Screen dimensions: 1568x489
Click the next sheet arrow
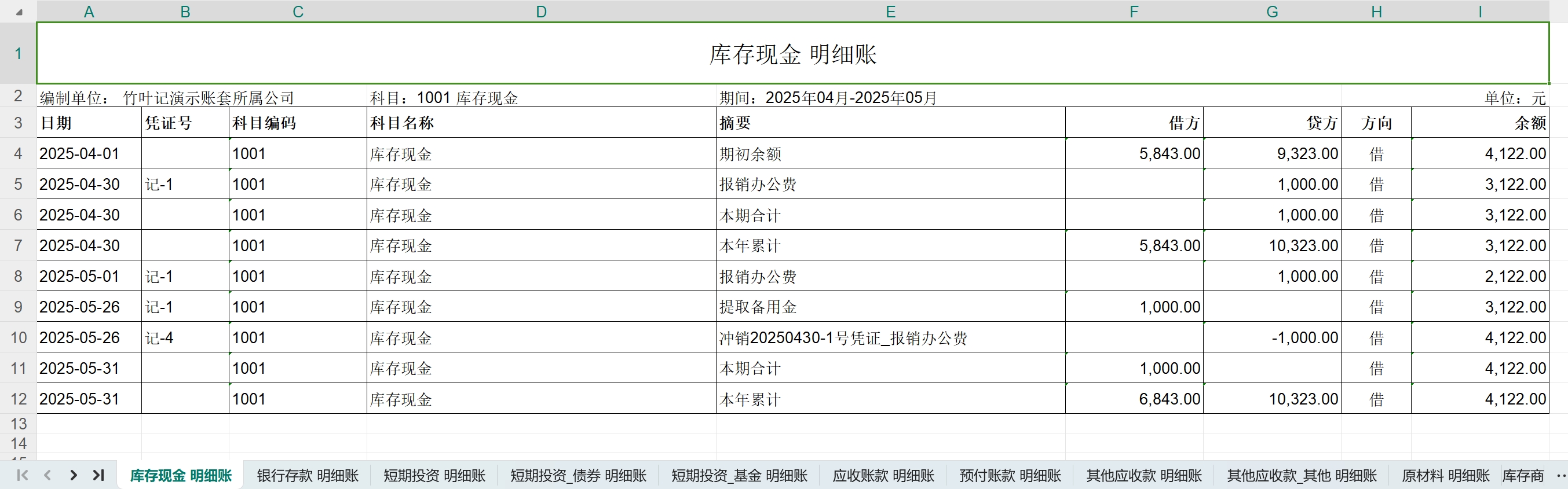73,475
